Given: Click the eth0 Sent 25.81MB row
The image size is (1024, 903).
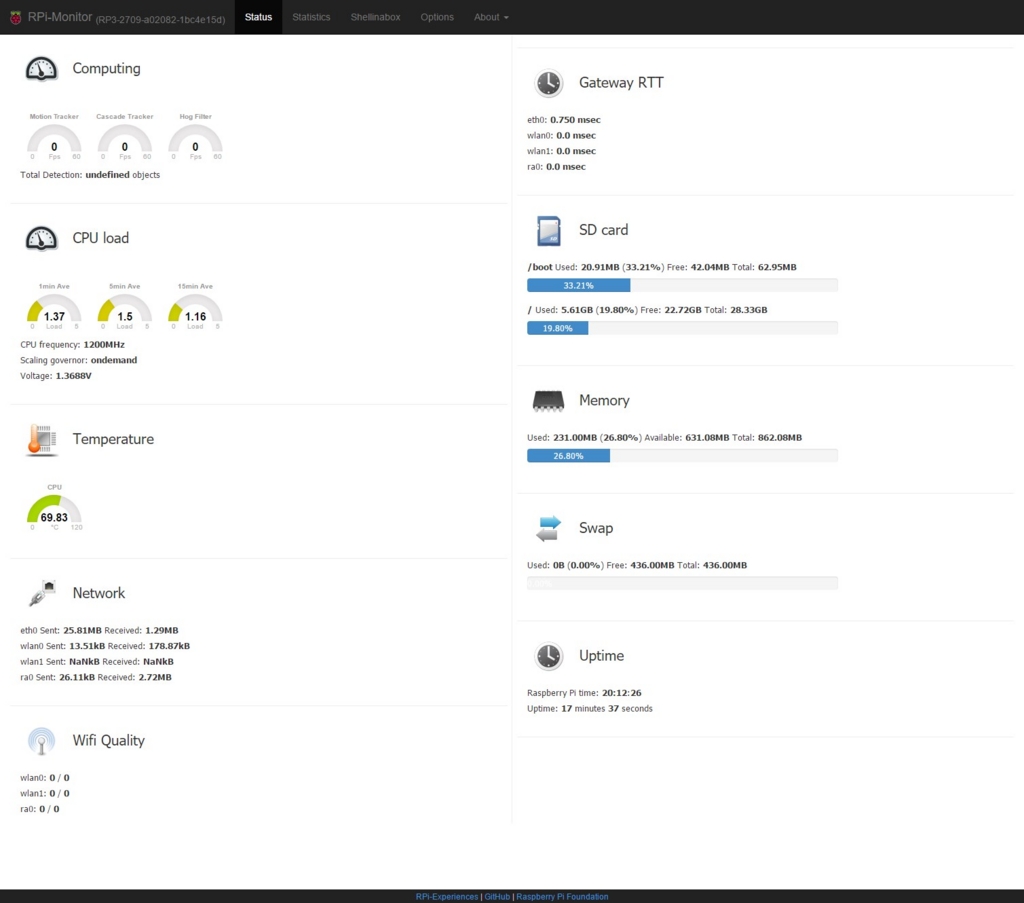Looking at the screenshot, I should pyautogui.click(x=99, y=631).
